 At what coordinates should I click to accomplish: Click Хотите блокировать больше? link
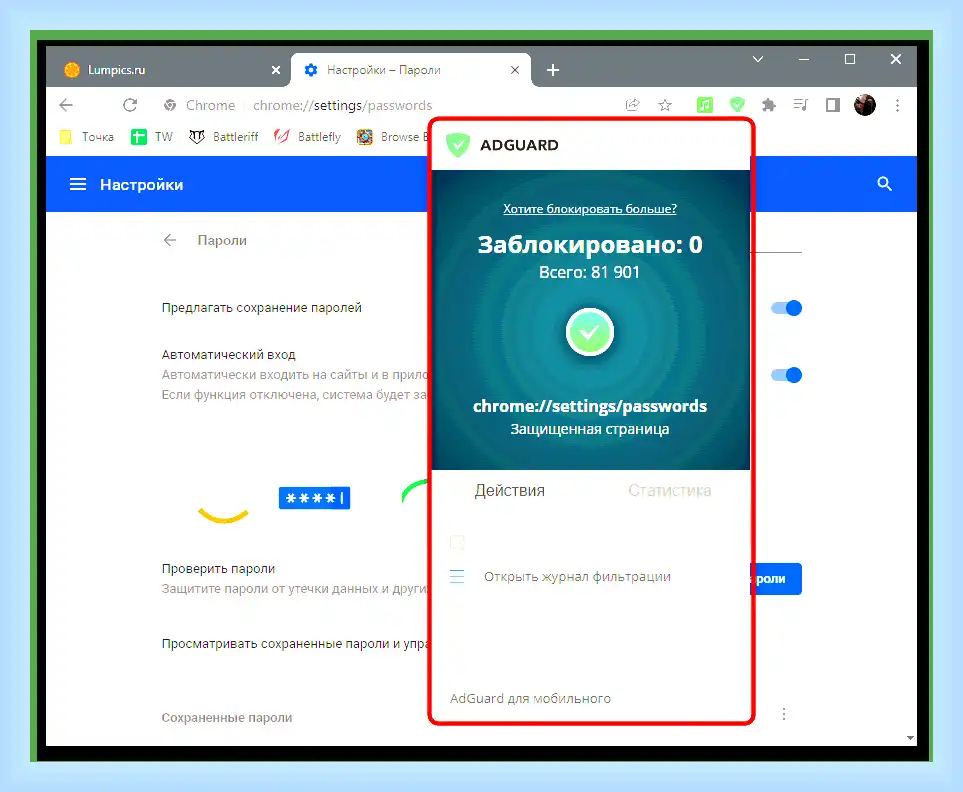click(590, 209)
